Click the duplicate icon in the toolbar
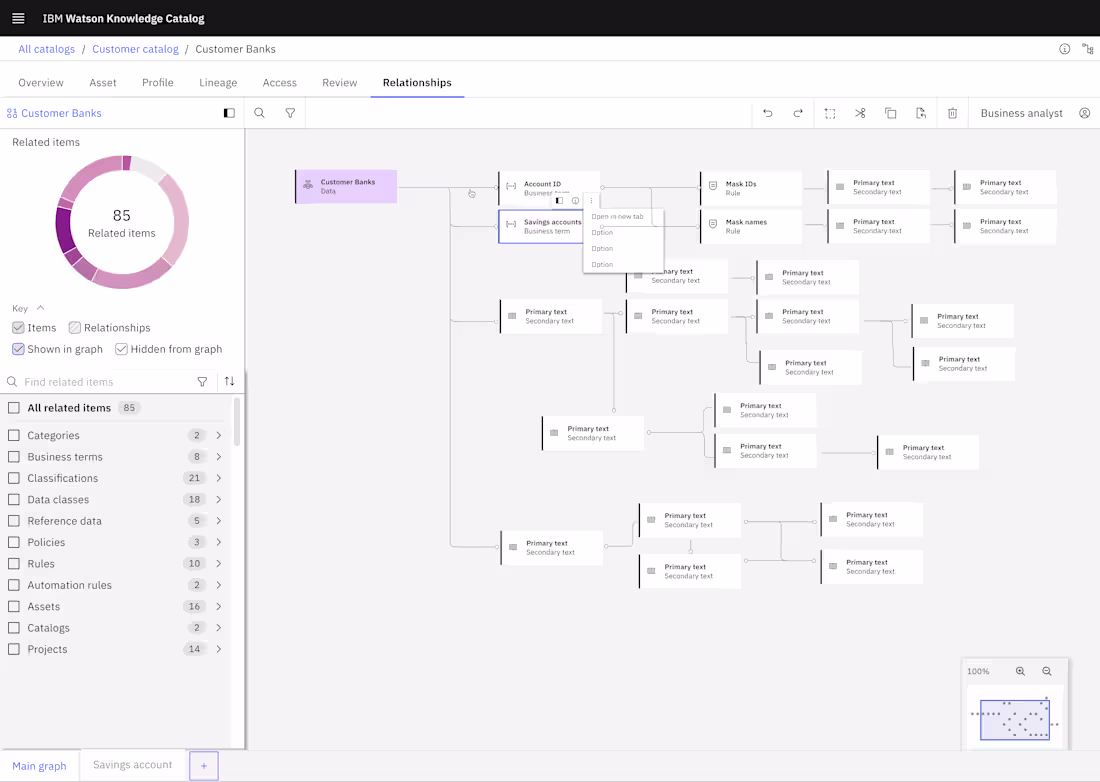 (890, 113)
